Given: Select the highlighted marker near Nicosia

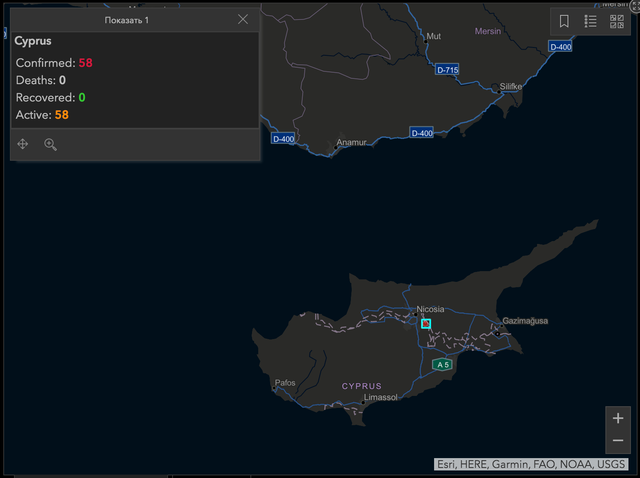Looking at the screenshot, I should [426, 323].
